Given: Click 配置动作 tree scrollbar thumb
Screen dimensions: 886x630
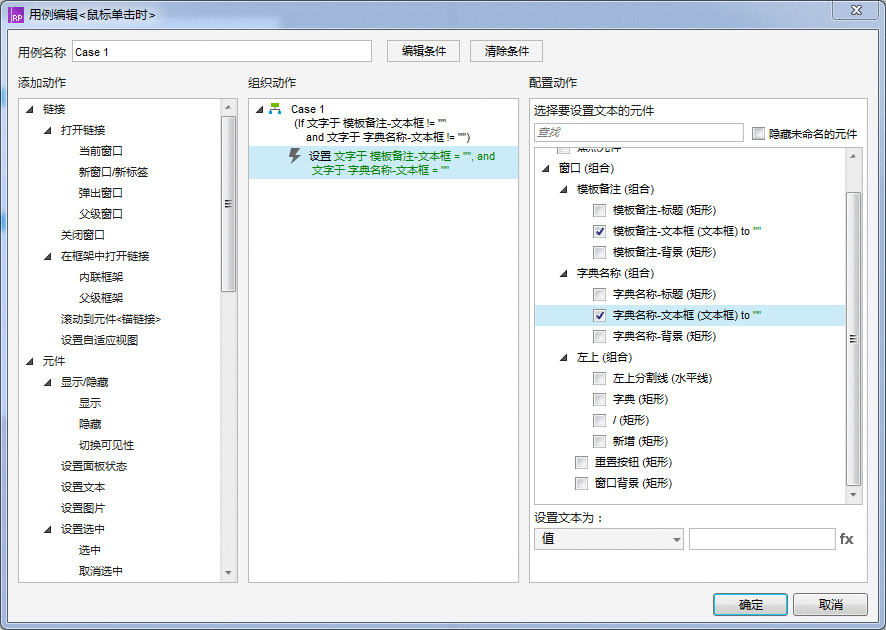Looking at the screenshot, I should (853, 338).
